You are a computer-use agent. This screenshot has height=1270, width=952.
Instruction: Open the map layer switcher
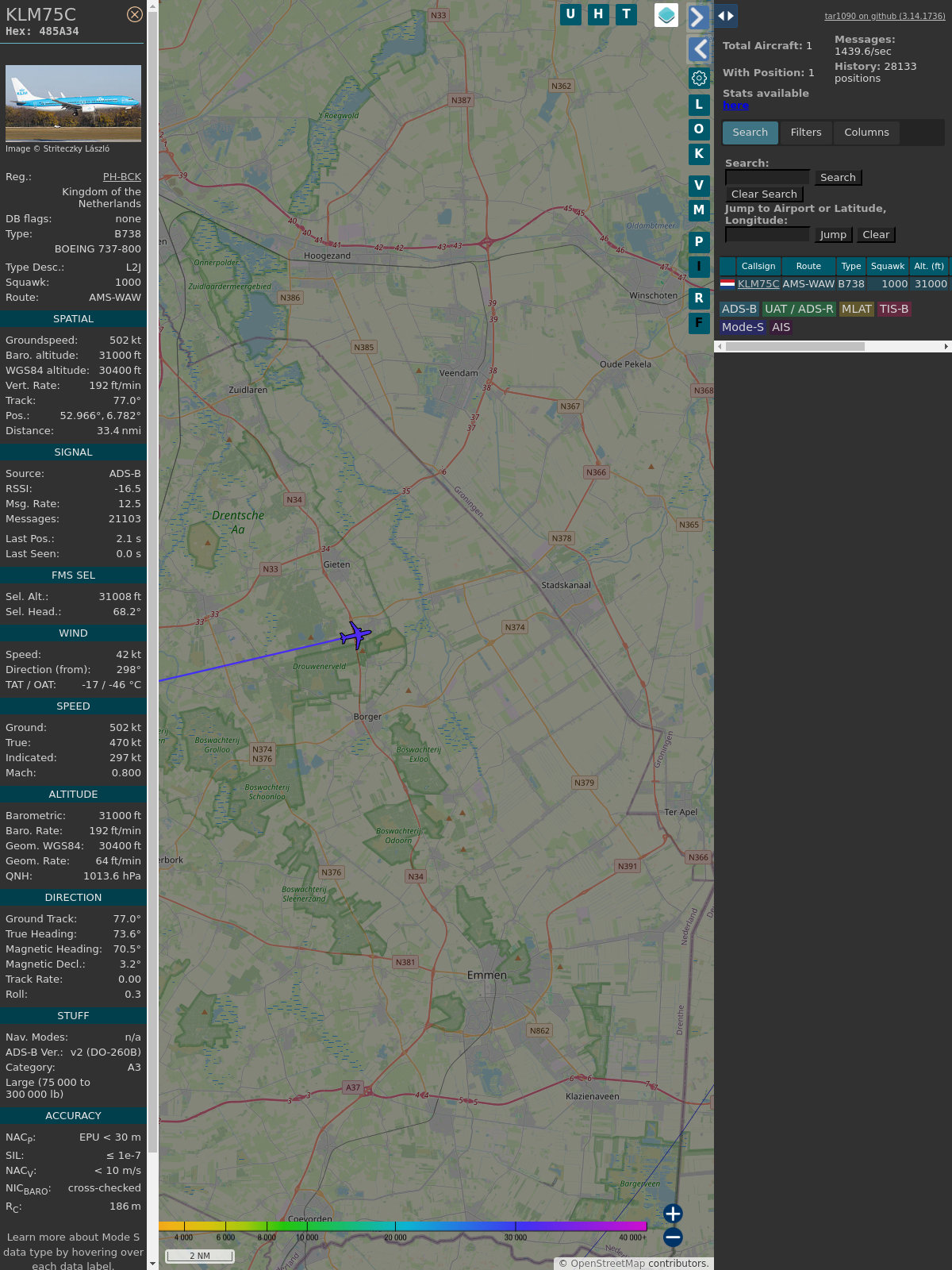point(666,15)
